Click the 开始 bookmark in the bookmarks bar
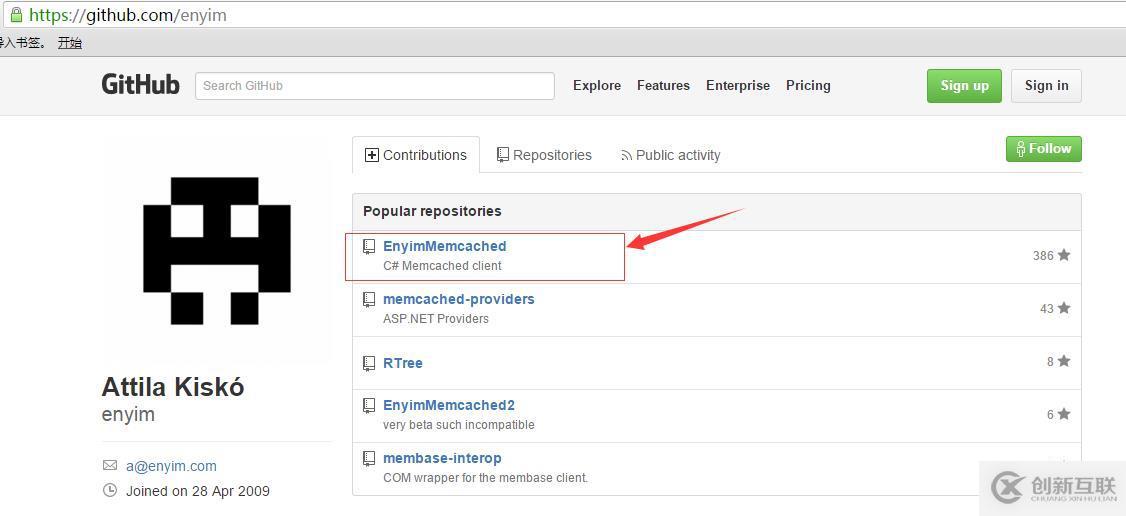This screenshot has width=1126, height=516. pos(70,43)
